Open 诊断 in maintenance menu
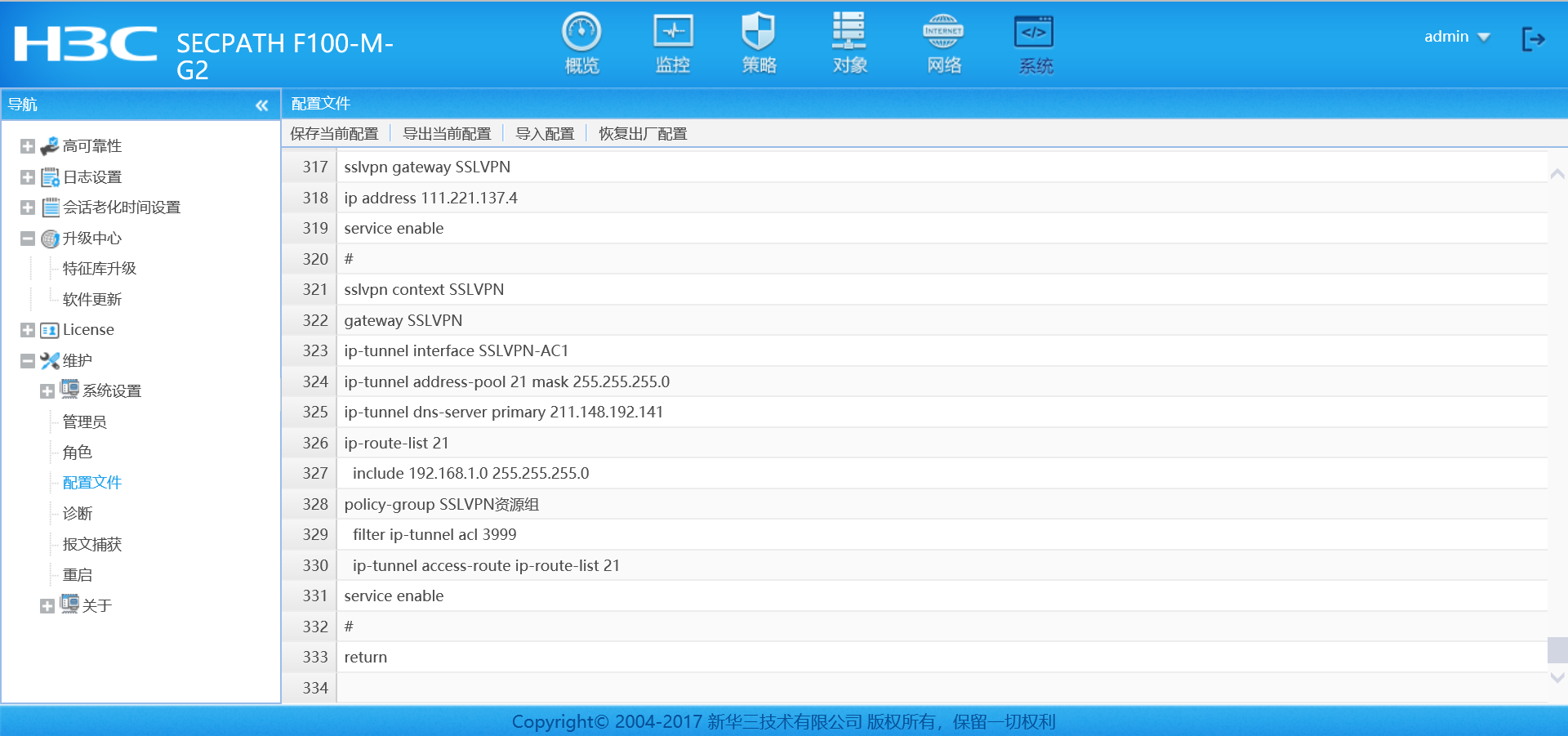The image size is (1568, 736). click(x=78, y=514)
